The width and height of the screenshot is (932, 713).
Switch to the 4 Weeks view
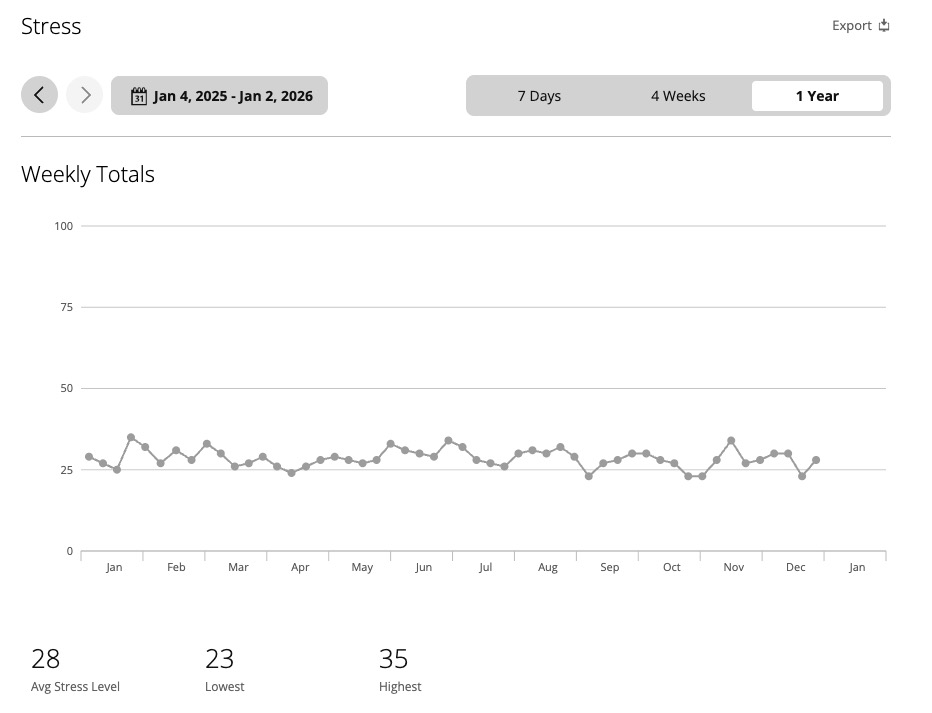point(678,96)
